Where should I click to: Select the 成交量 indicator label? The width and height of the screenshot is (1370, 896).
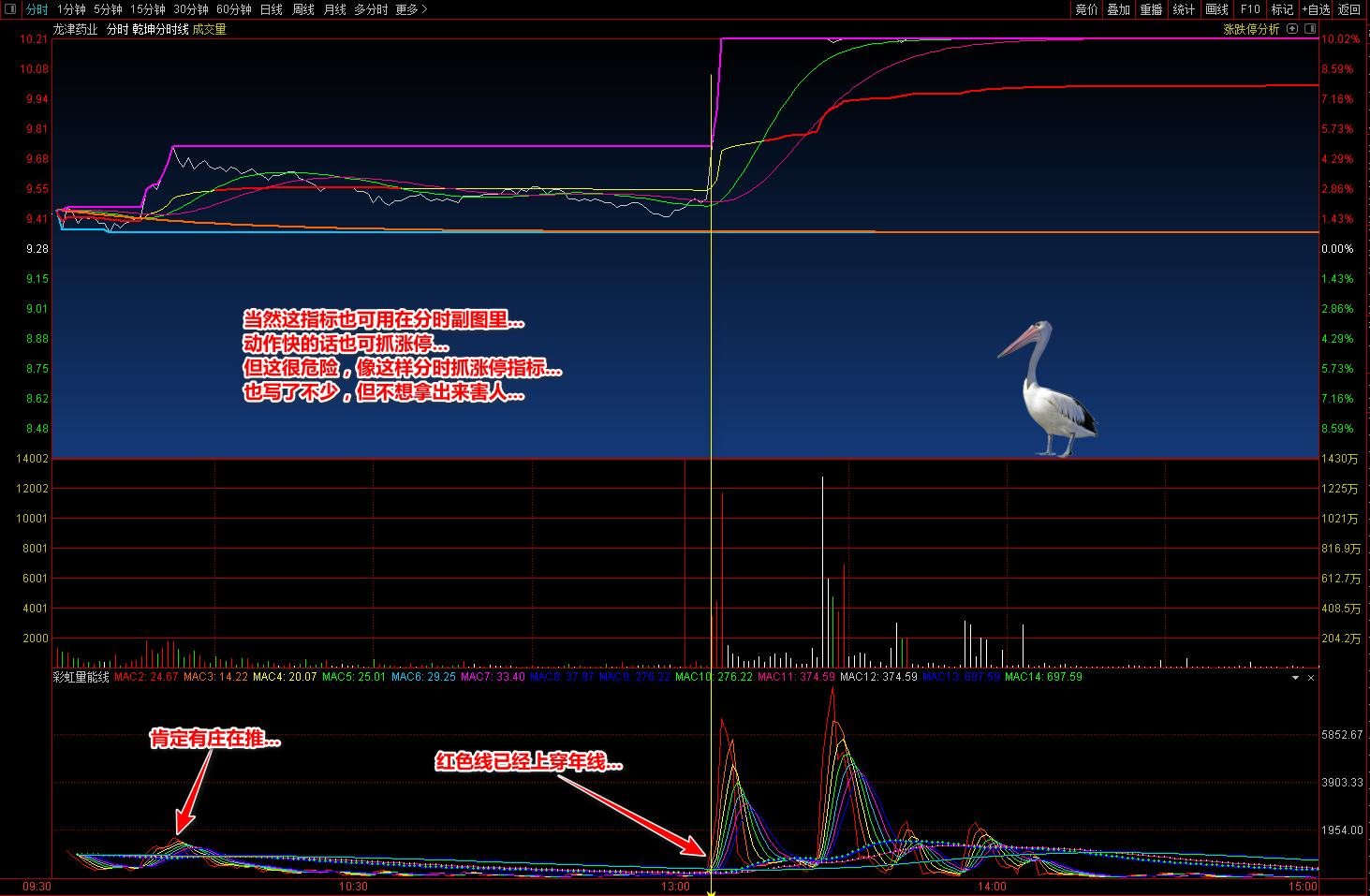point(209,29)
